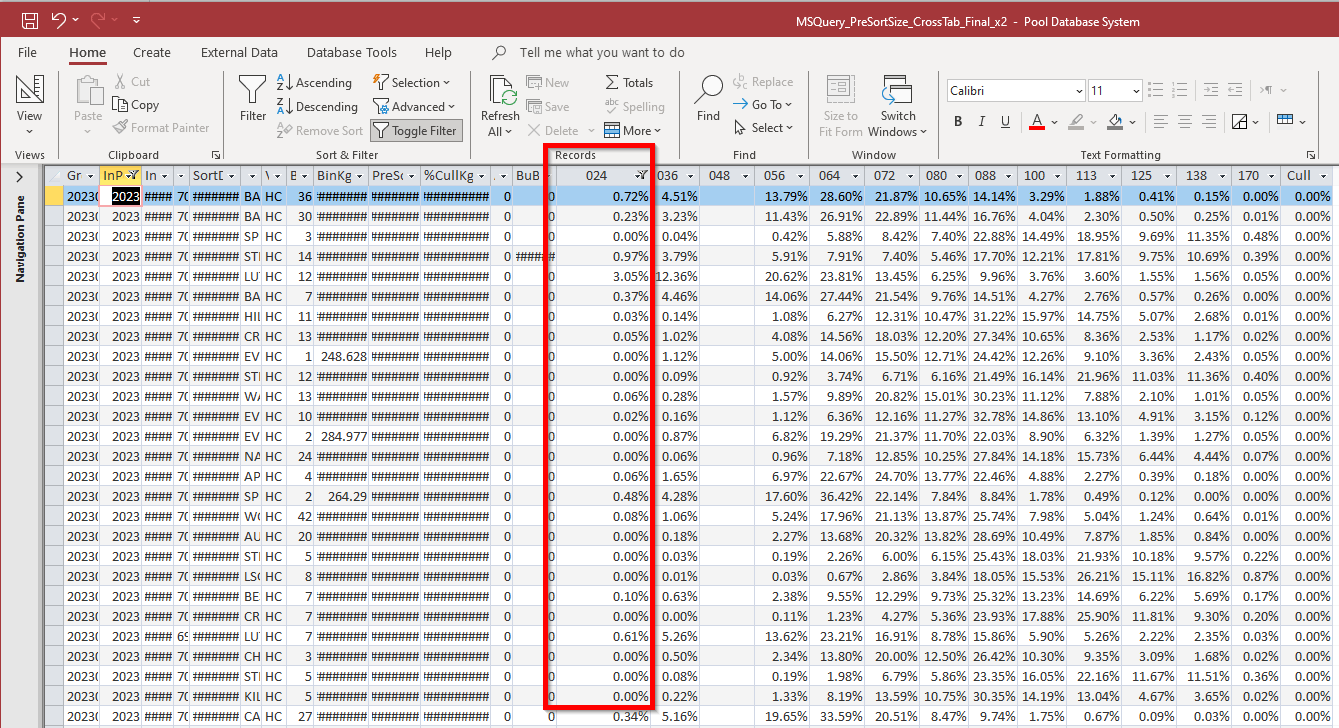The image size is (1339, 728).
Task: Click the 056 cell showing 20.62%
Action: pyautogui.click(x=783, y=276)
